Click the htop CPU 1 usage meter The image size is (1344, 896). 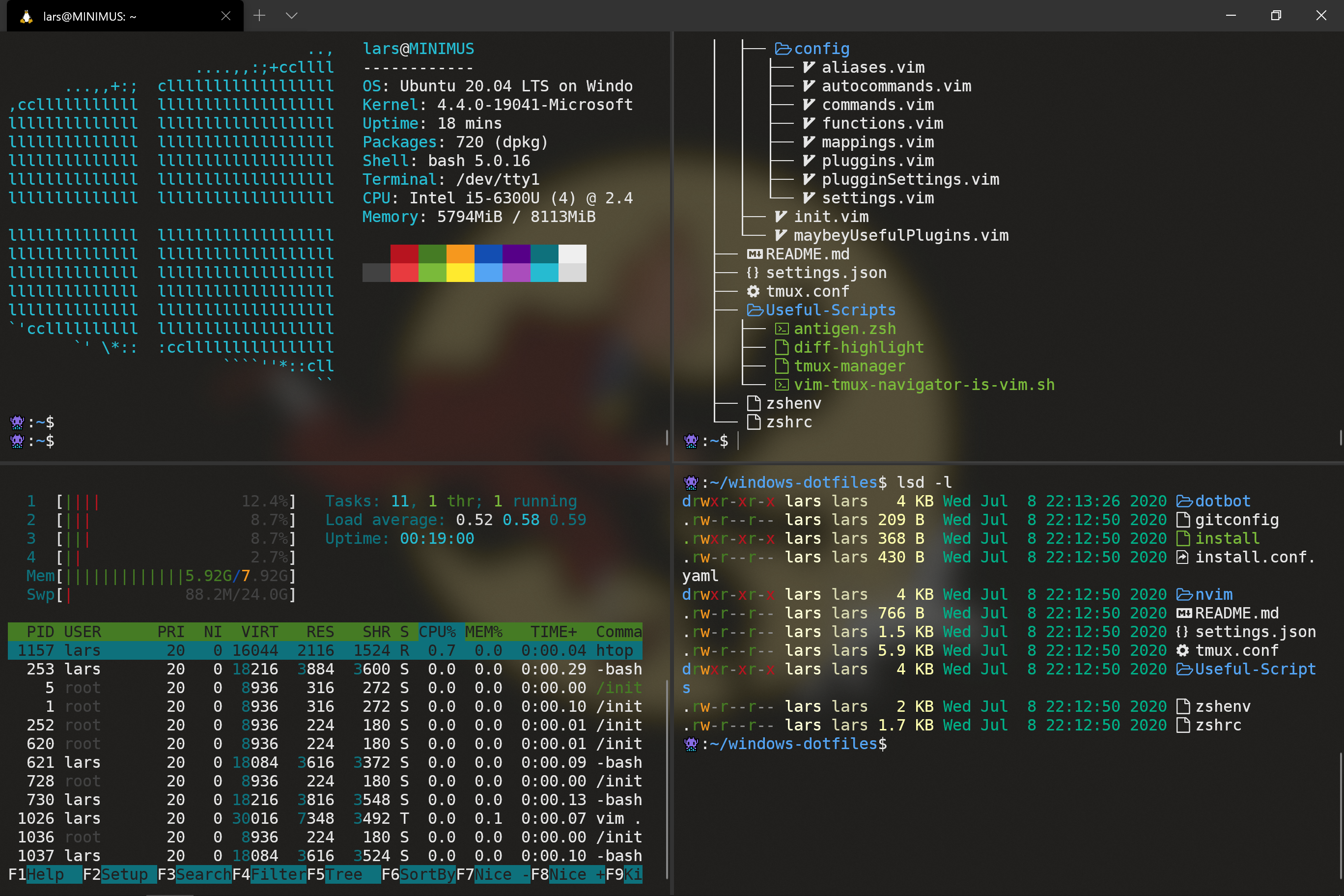click(161, 502)
